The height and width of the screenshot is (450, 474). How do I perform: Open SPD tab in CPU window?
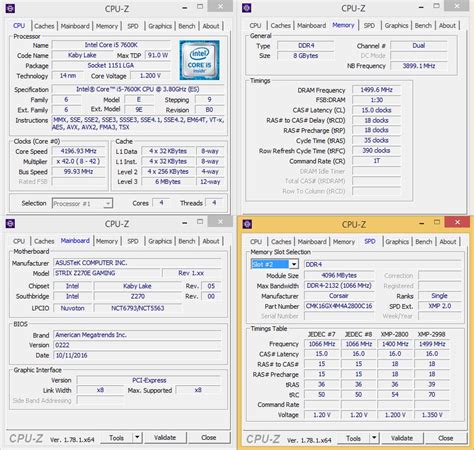coord(133,26)
